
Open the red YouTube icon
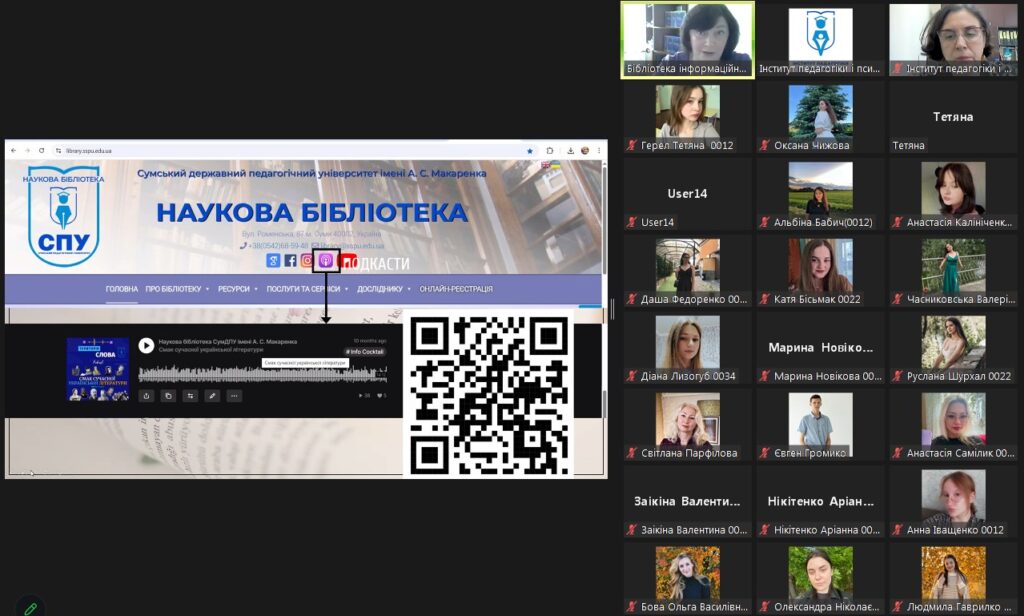point(347,261)
